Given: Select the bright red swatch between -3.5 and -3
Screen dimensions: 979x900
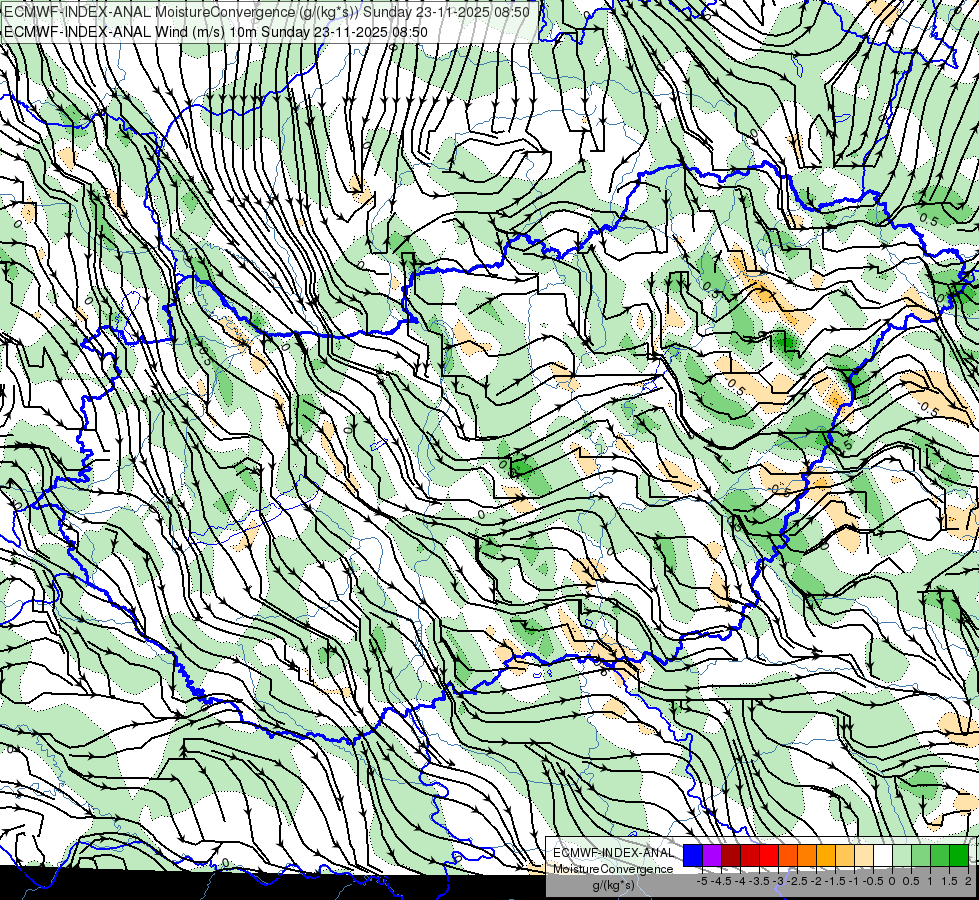Looking at the screenshot, I should point(769,856).
